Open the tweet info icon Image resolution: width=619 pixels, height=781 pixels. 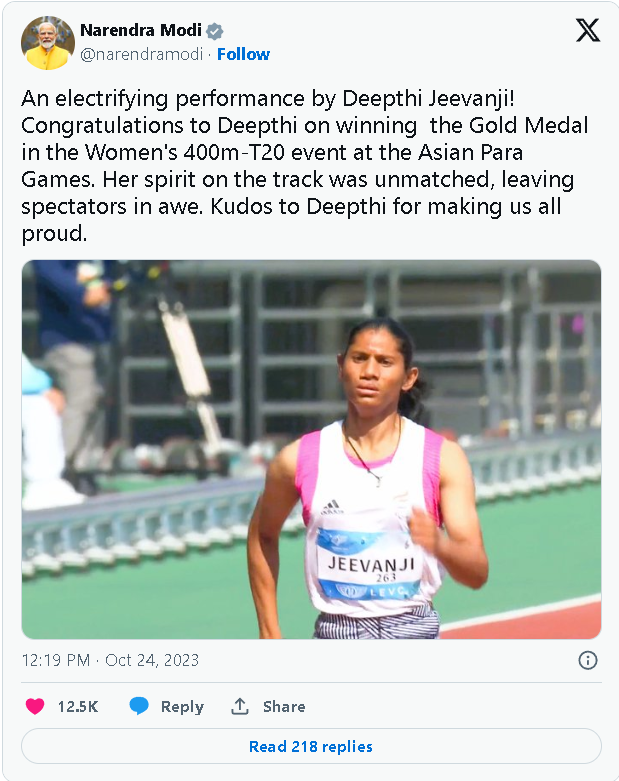pyautogui.click(x=588, y=660)
